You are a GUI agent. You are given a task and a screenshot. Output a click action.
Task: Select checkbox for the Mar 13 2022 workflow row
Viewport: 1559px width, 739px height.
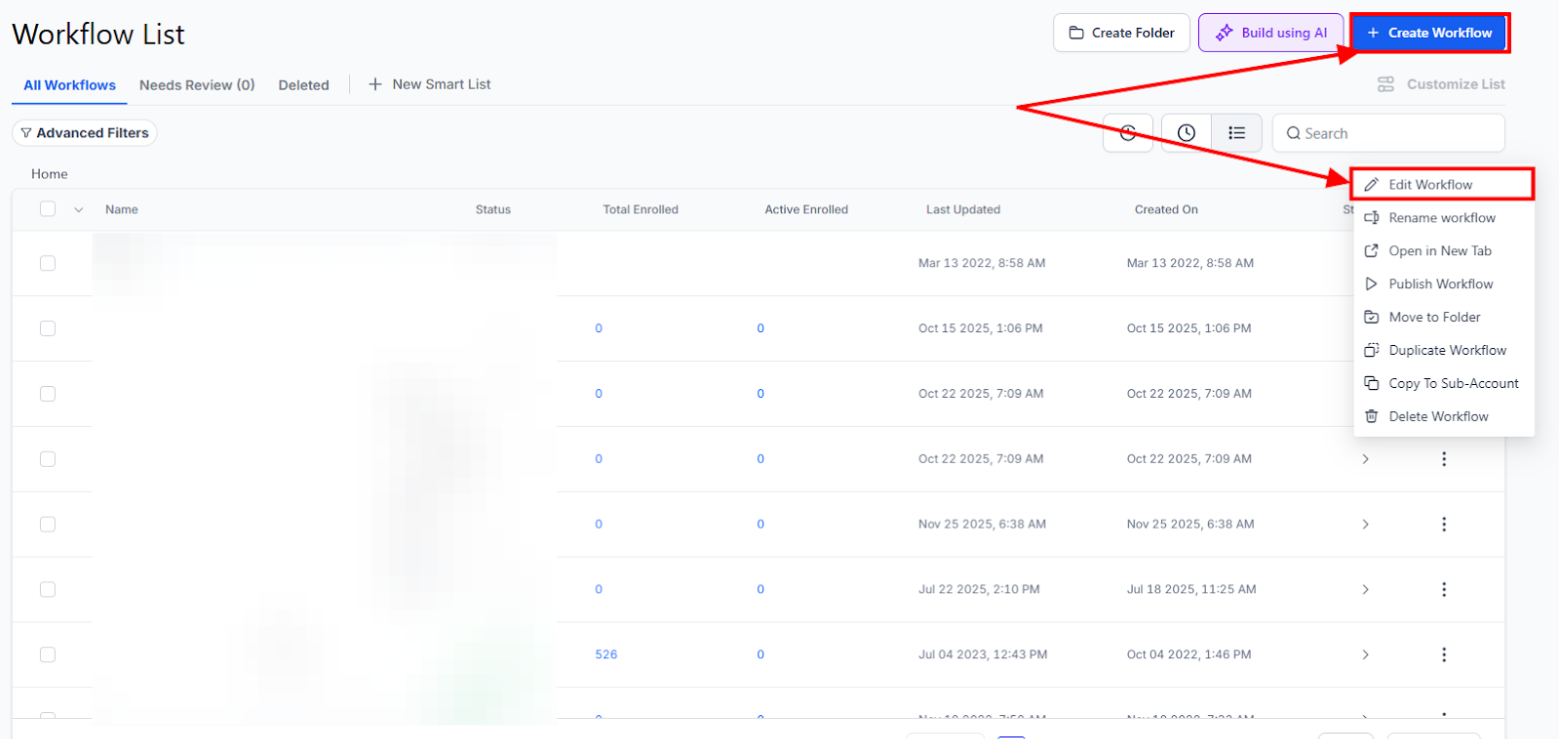[48, 263]
